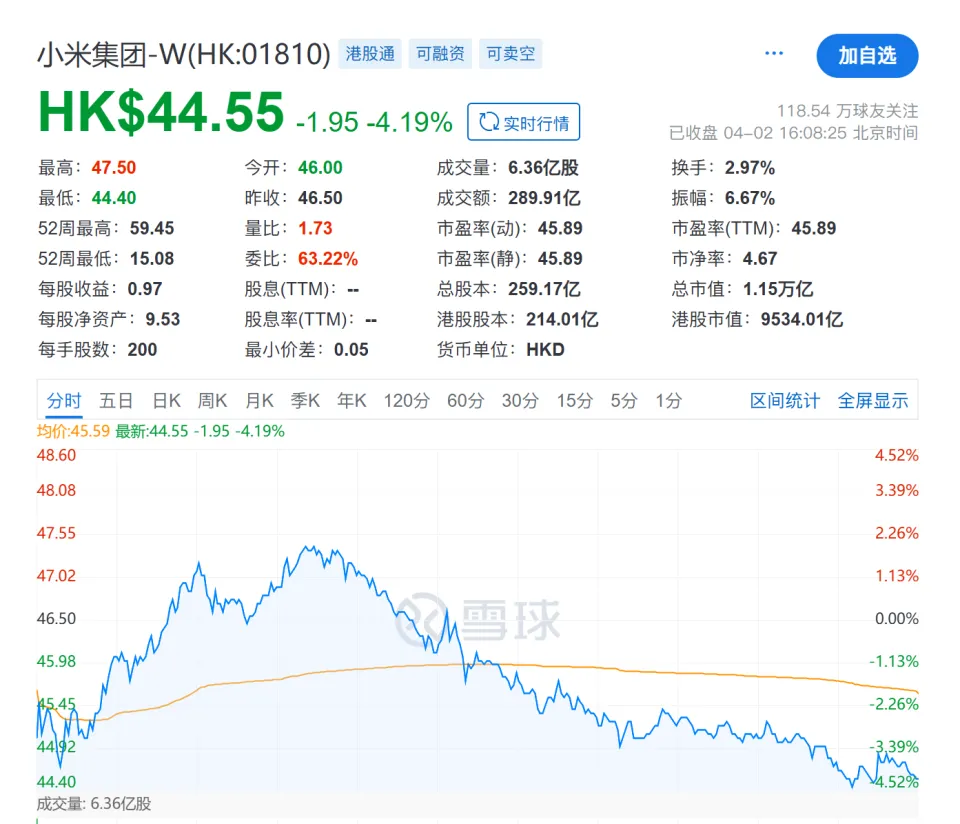The width and height of the screenshot is (960, 824).
Task: Show the 季K chart tab
Action: pos(306,401)
